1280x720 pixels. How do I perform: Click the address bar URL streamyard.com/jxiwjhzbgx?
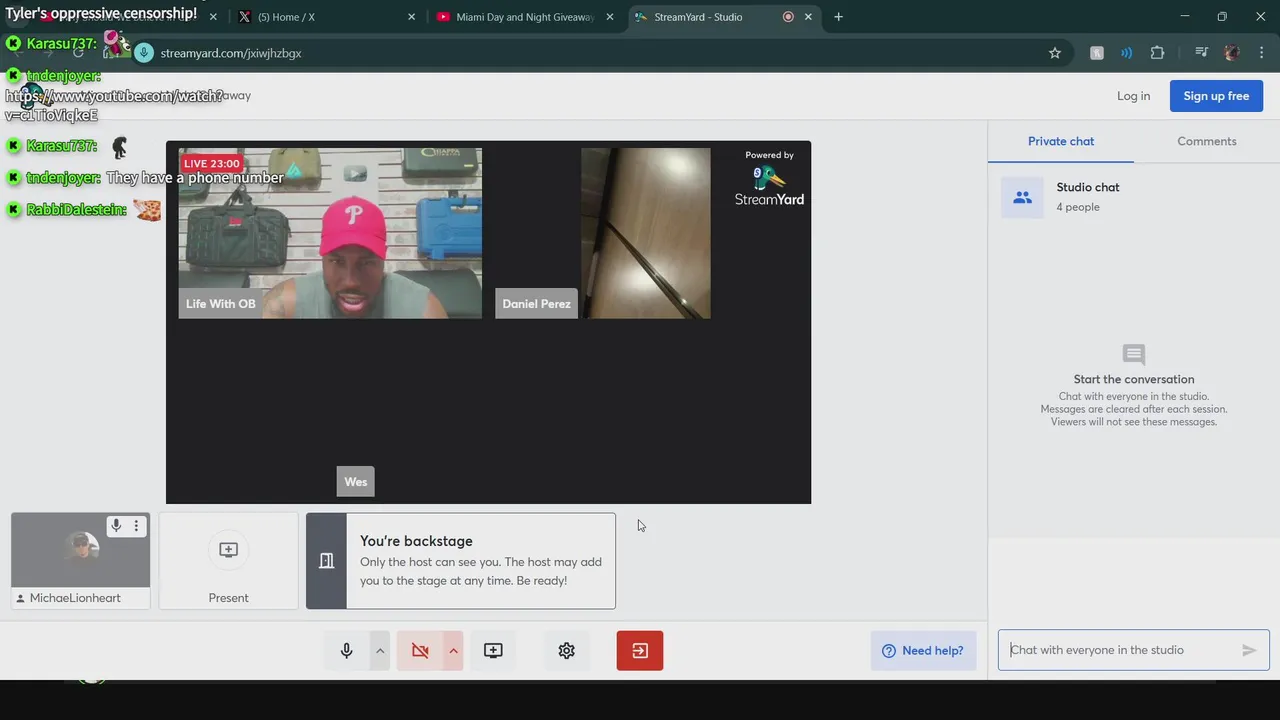(231, 53)
